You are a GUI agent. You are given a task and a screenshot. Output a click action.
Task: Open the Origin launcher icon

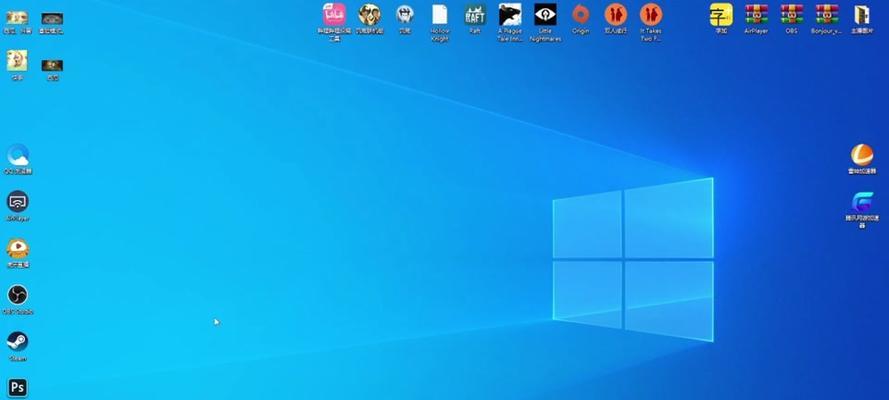click(x=580, y=14)
